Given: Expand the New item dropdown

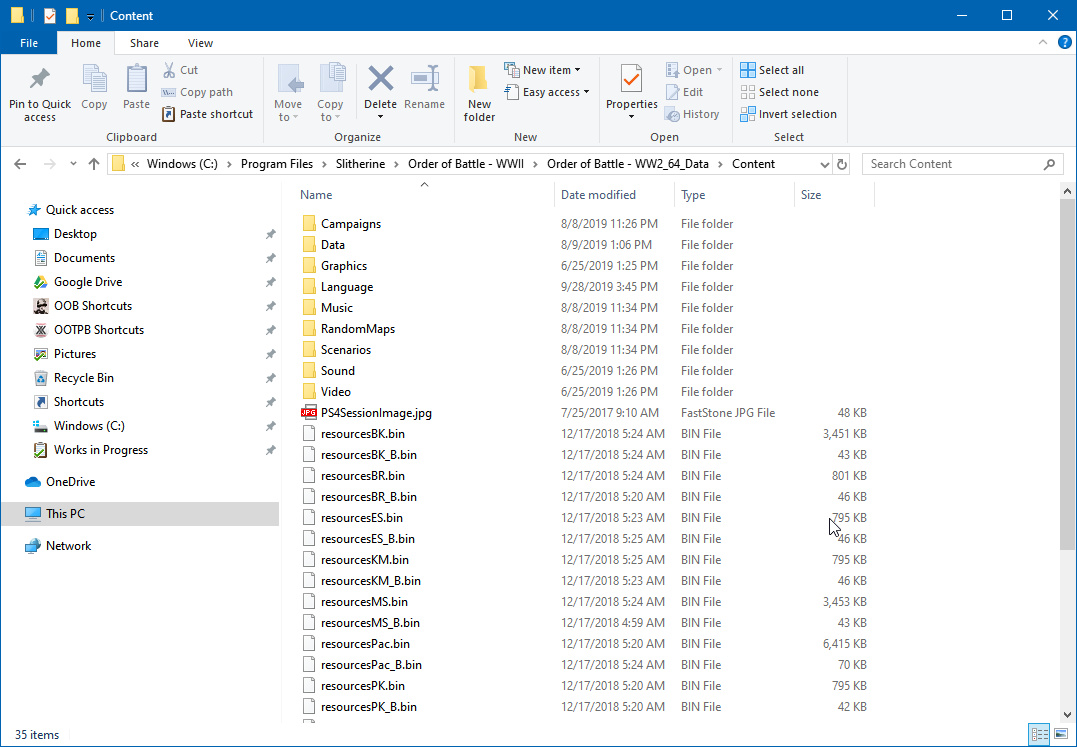Looking at the screenshot, I should [x=543, y=70].
